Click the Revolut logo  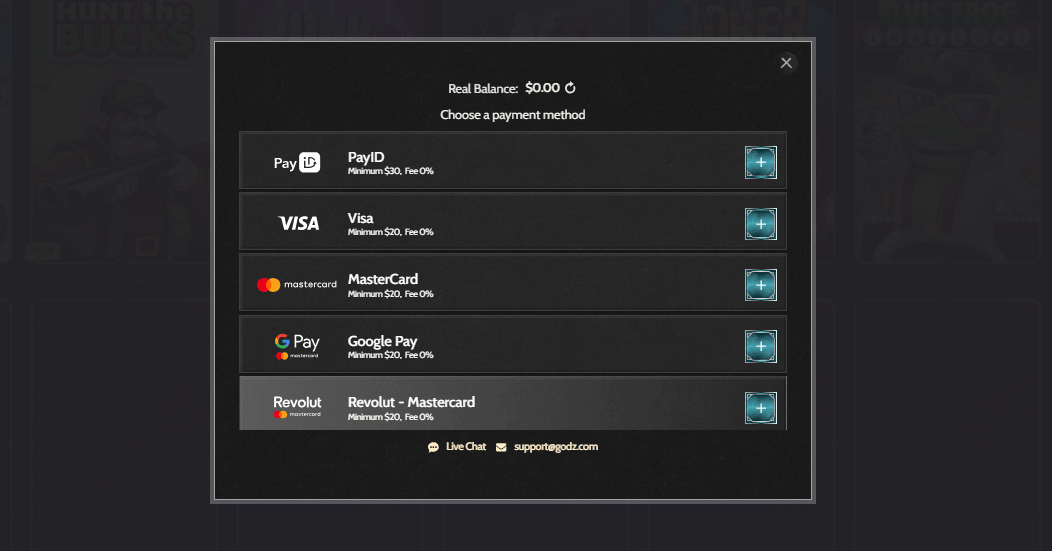click(297, 406)
